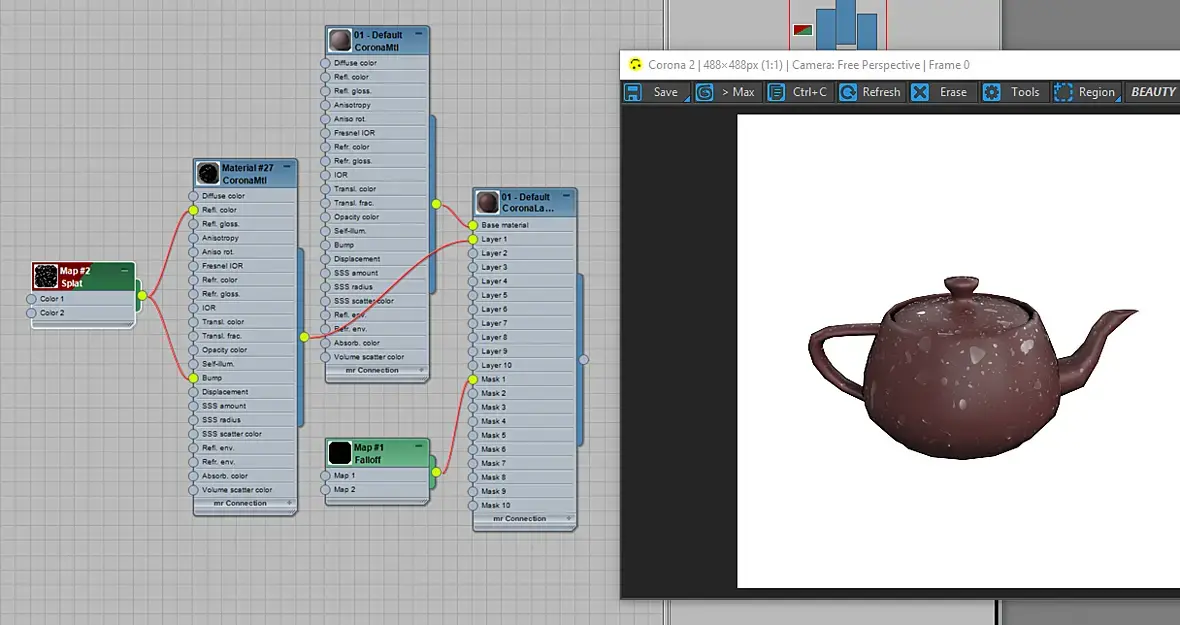Open the BEAUTY render element dropdown
Screen dimensions: 1180x625
[1153, 92]
